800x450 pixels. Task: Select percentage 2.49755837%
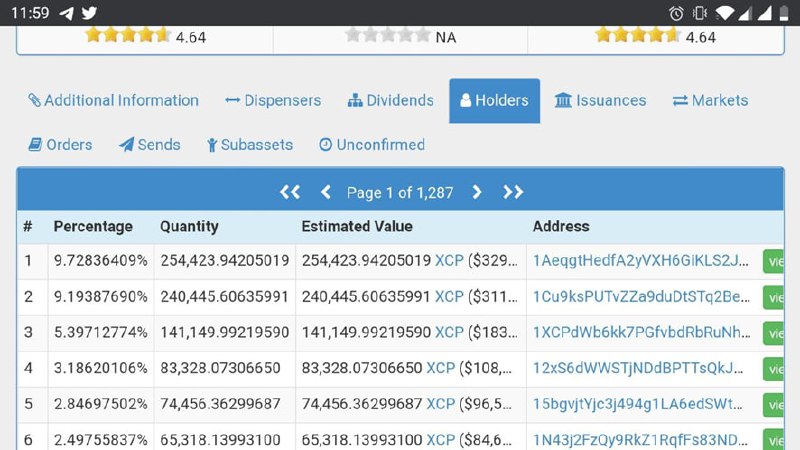[101, 439]
